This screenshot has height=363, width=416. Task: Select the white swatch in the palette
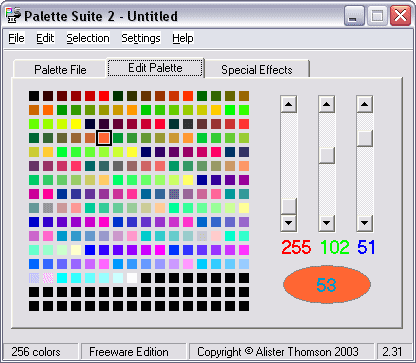[x=132, y=278]
